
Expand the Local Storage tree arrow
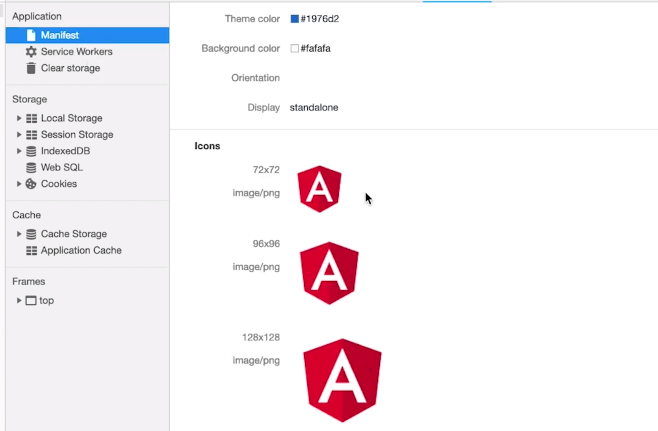coord(19,118)
